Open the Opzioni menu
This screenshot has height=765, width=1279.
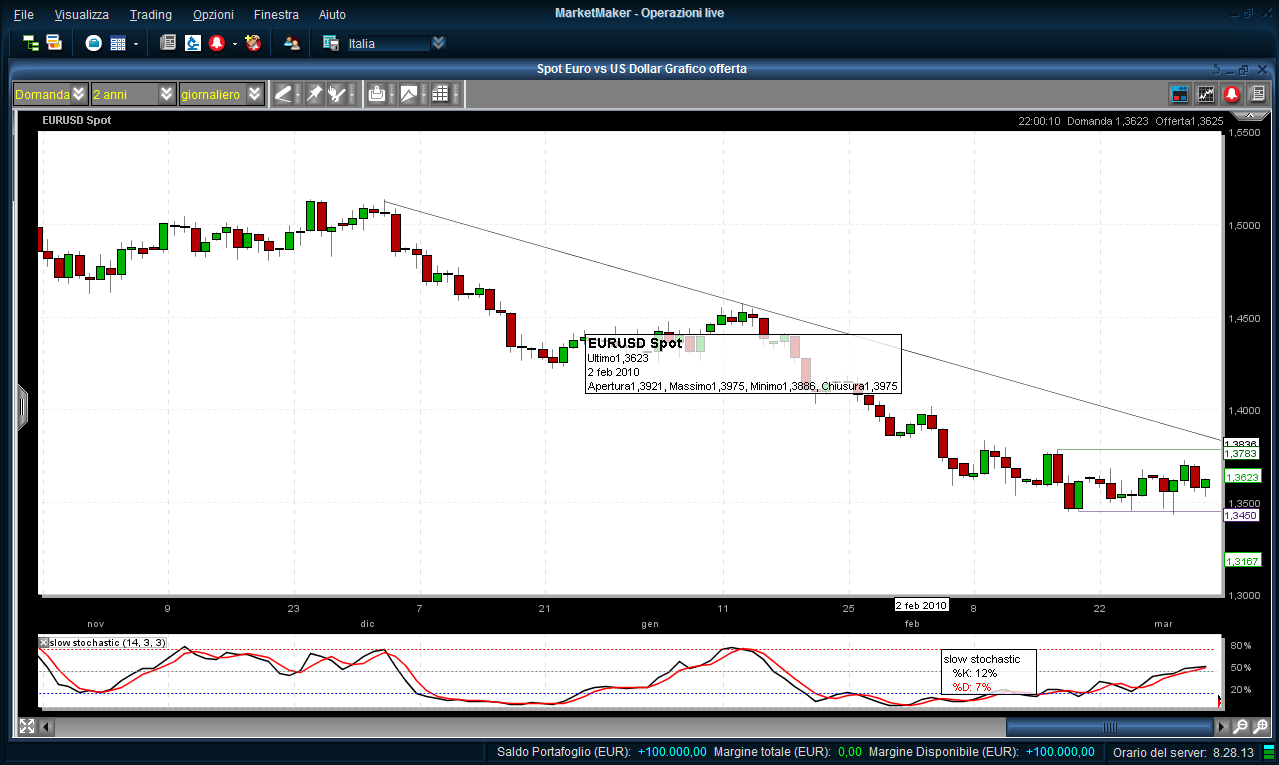pyautogui.click(x=213, y=14)
